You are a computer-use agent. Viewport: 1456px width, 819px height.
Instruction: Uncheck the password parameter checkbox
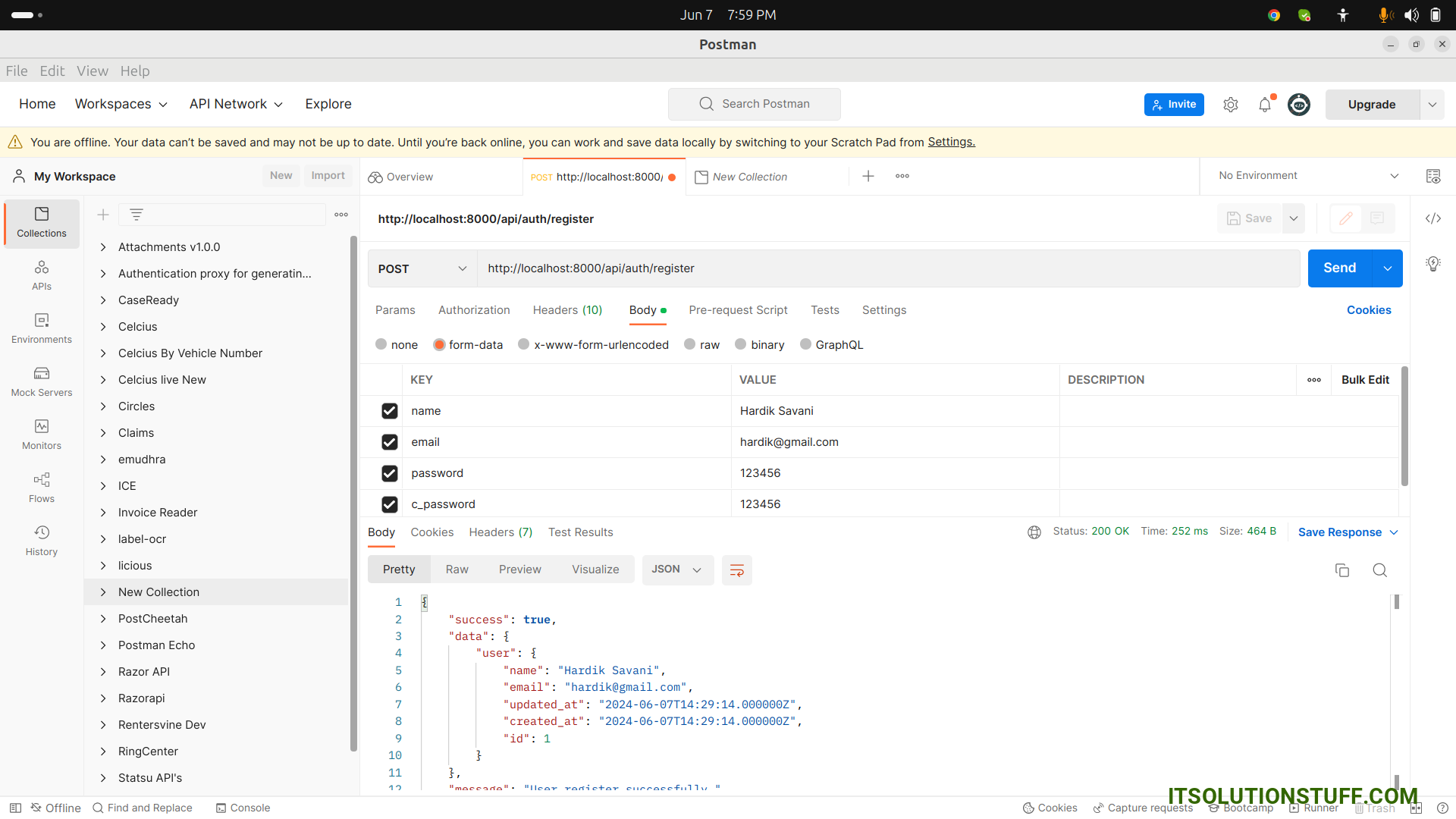[390, 473]
